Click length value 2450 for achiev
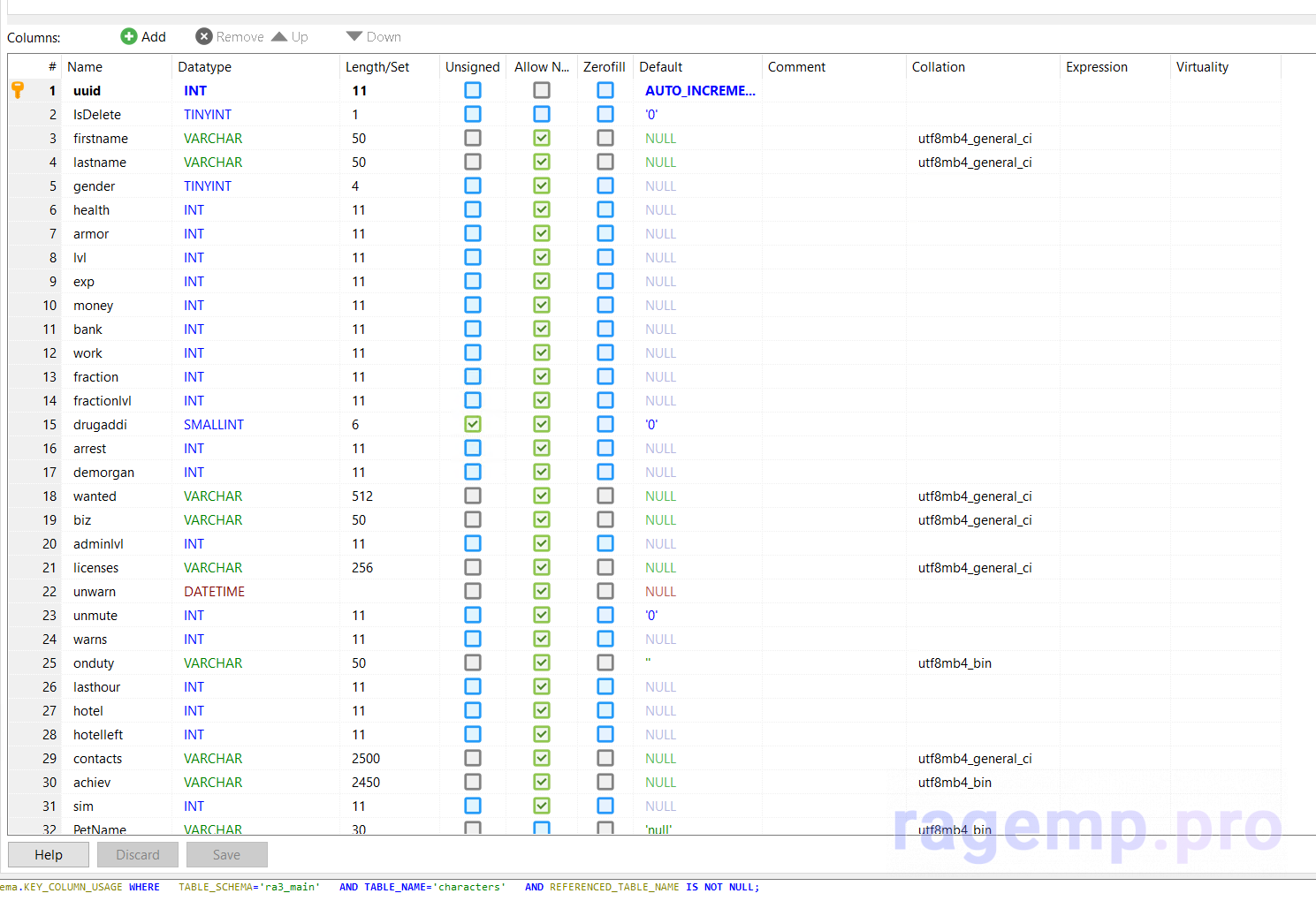1316x901 pixels. pyautogui.click(x=366, y=782)
